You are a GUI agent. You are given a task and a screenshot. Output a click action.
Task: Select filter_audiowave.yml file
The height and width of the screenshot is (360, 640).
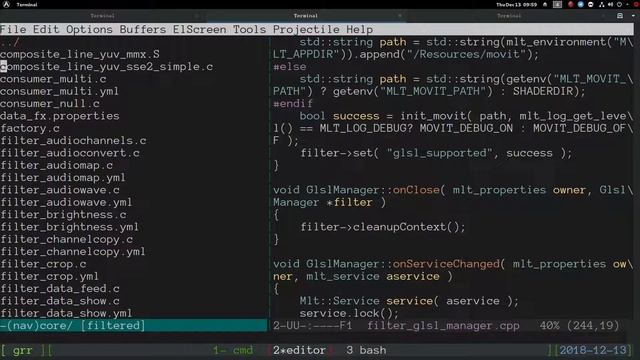[x=66, y=202]
